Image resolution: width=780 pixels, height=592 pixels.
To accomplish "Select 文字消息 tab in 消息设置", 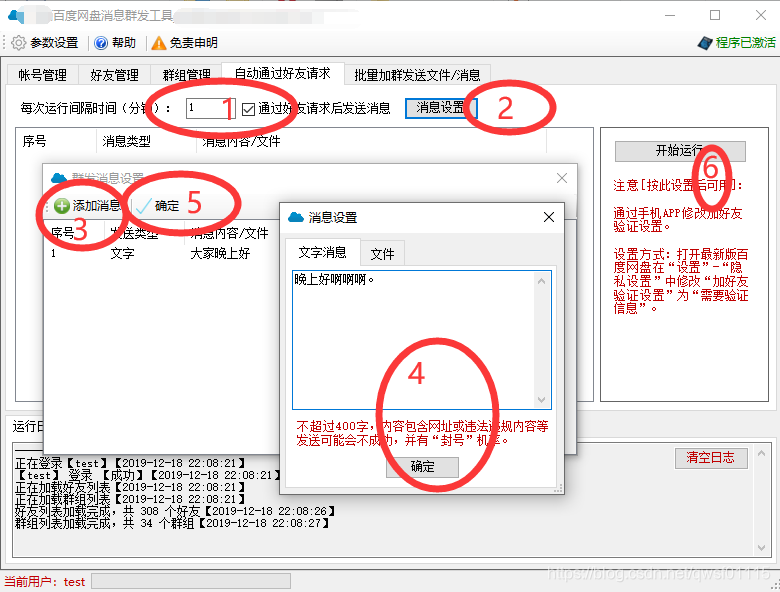I will [322, 252].
